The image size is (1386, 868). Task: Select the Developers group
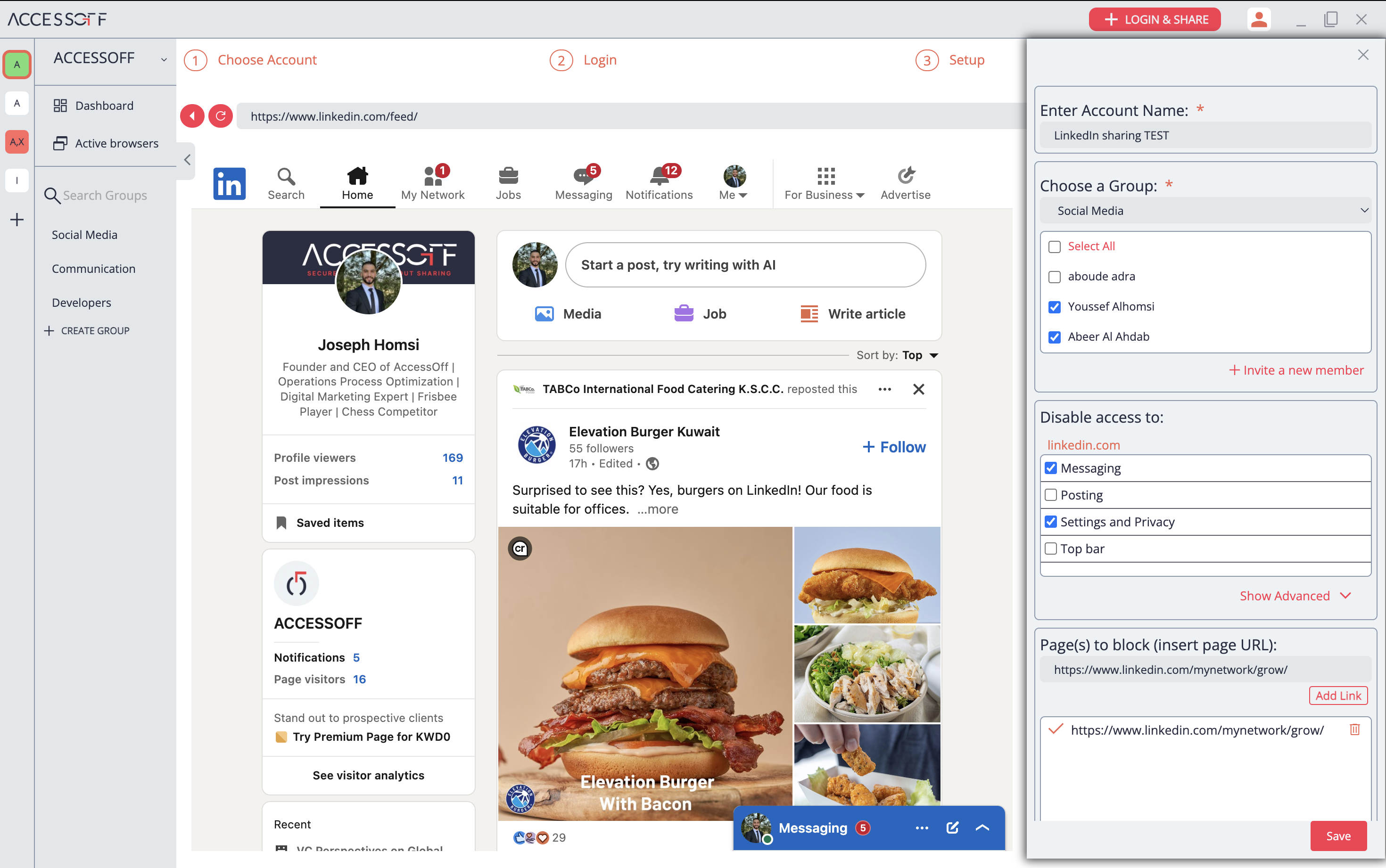(x=82, y=303)
